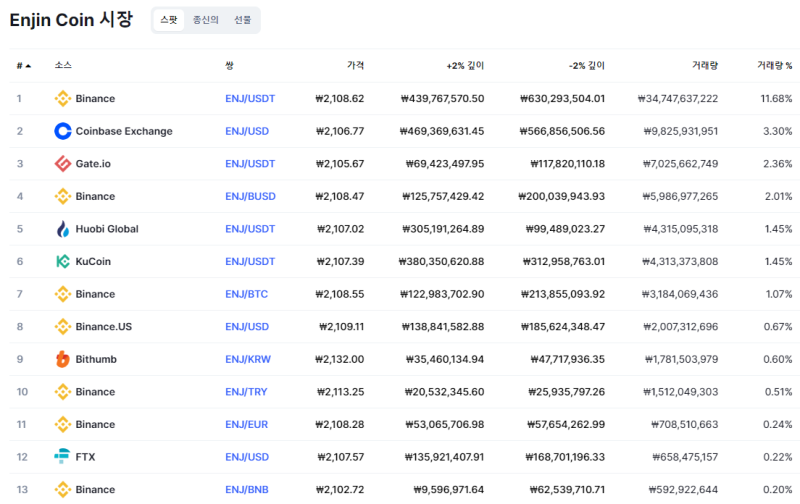Click the KuCoin exchange name

pyautogui.click(x=93, y=262)
